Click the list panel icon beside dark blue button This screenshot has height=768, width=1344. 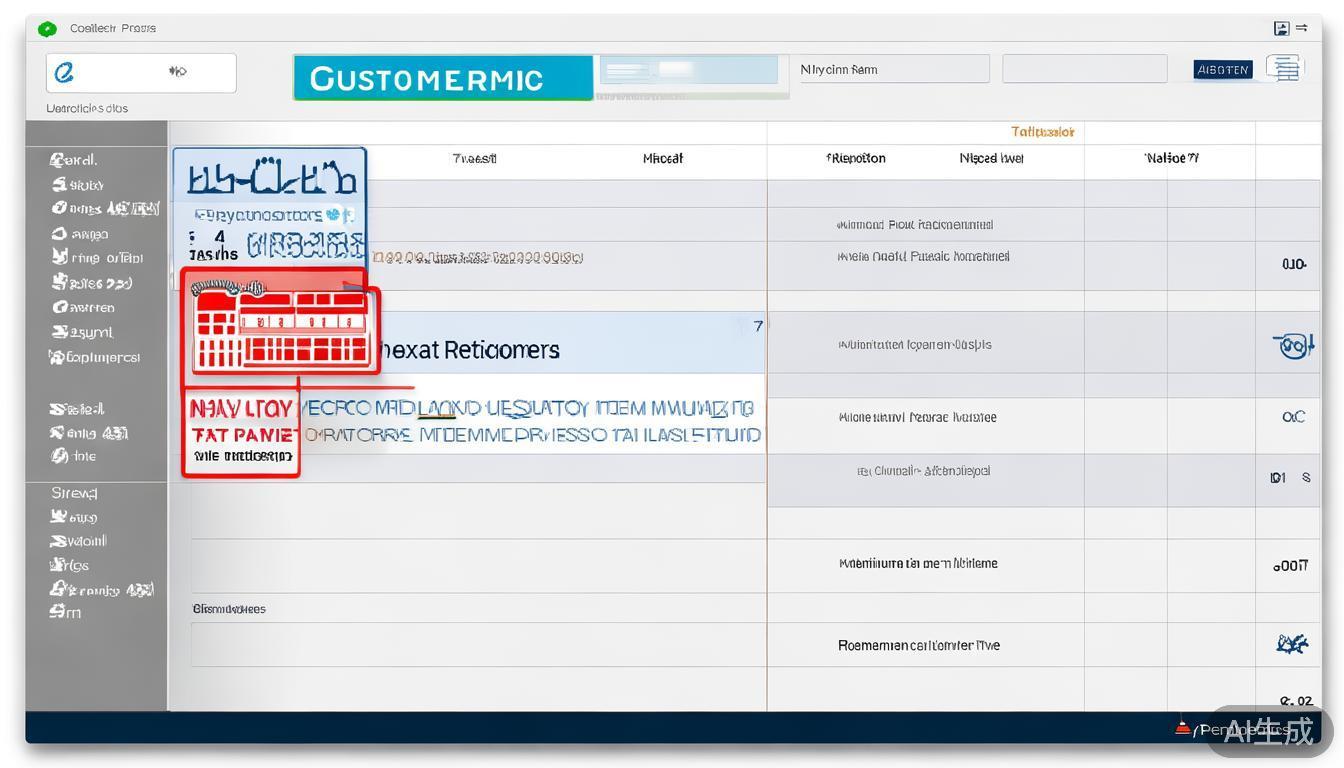(1285, 68)
